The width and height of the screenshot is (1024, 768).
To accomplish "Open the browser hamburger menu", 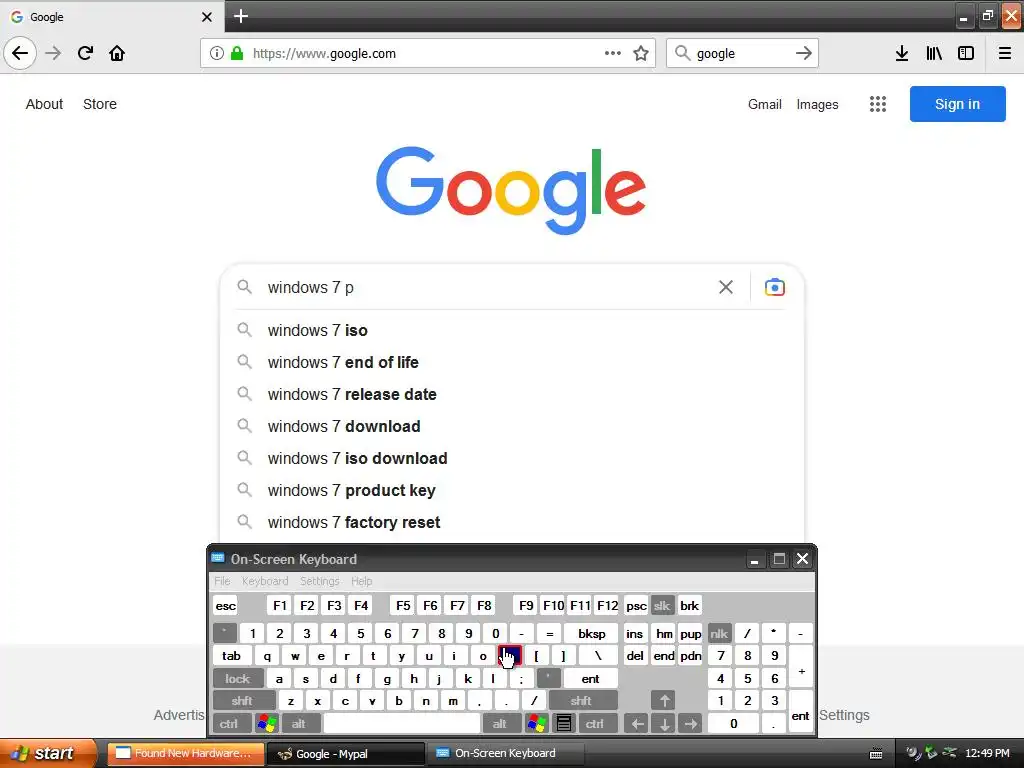I will [1004, 53].
